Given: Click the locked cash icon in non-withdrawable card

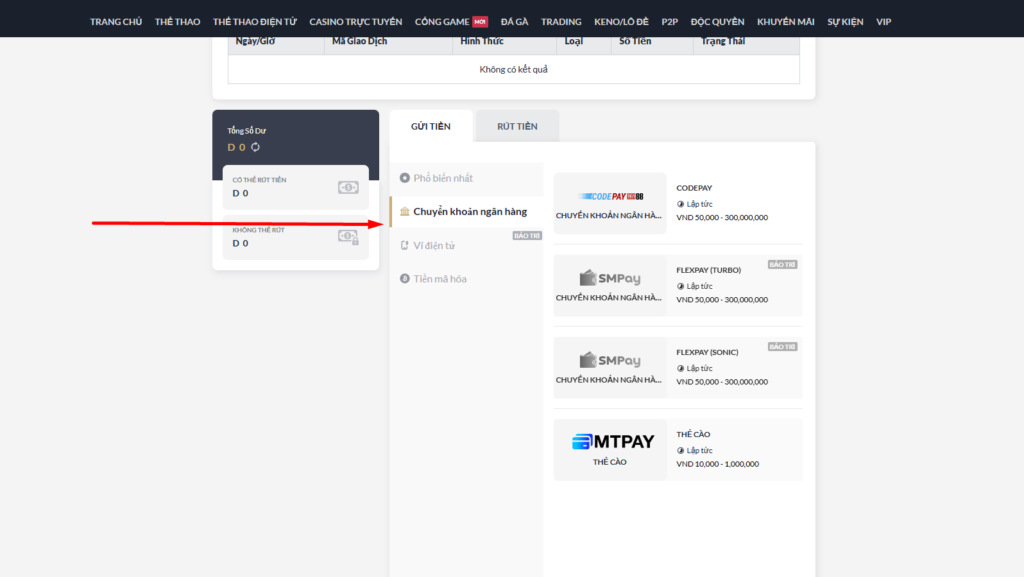Looking at the screenshot, I should 348,237.
